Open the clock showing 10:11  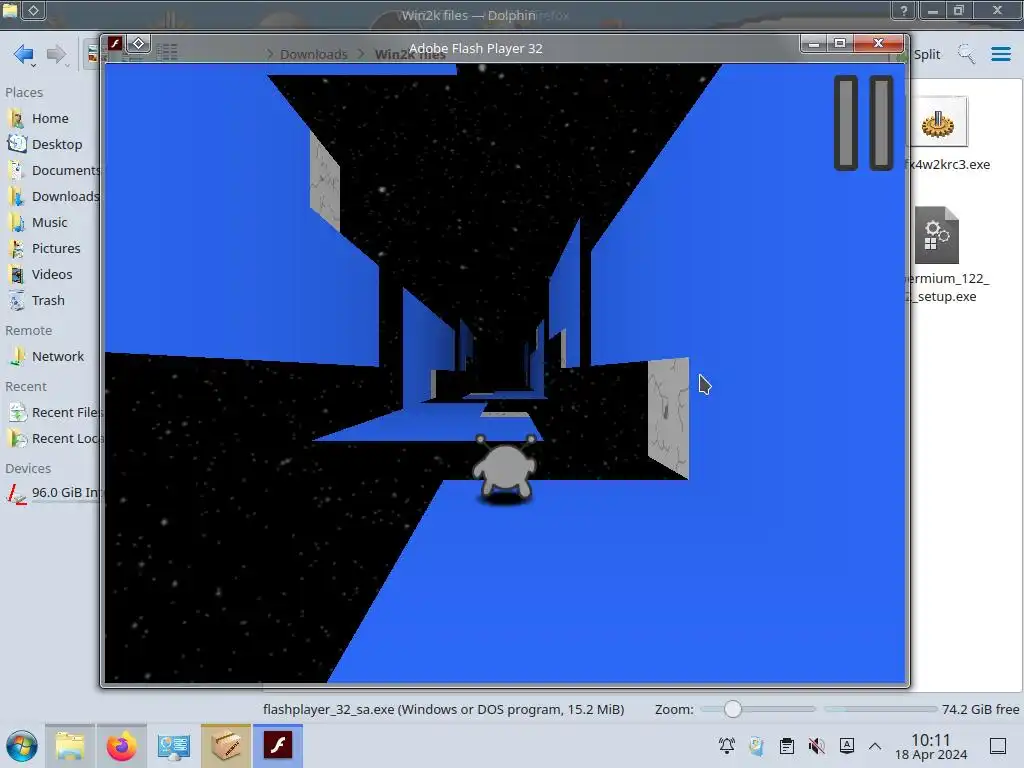click(931, 746)
